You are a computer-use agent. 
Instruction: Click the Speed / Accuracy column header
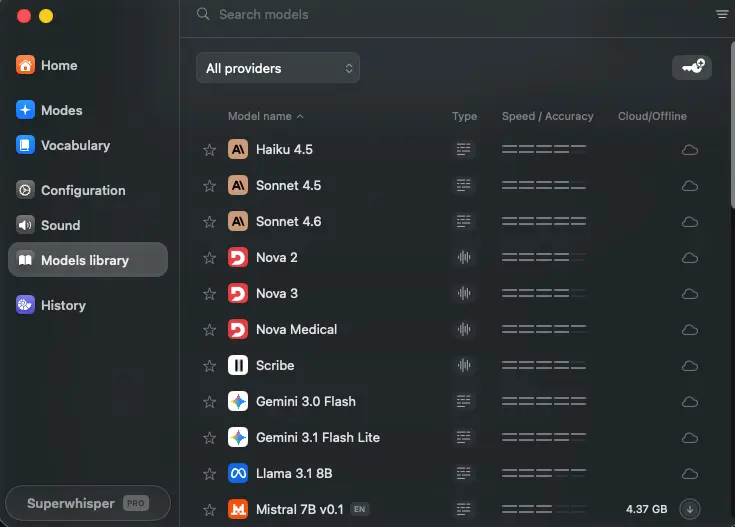point(548,116)
